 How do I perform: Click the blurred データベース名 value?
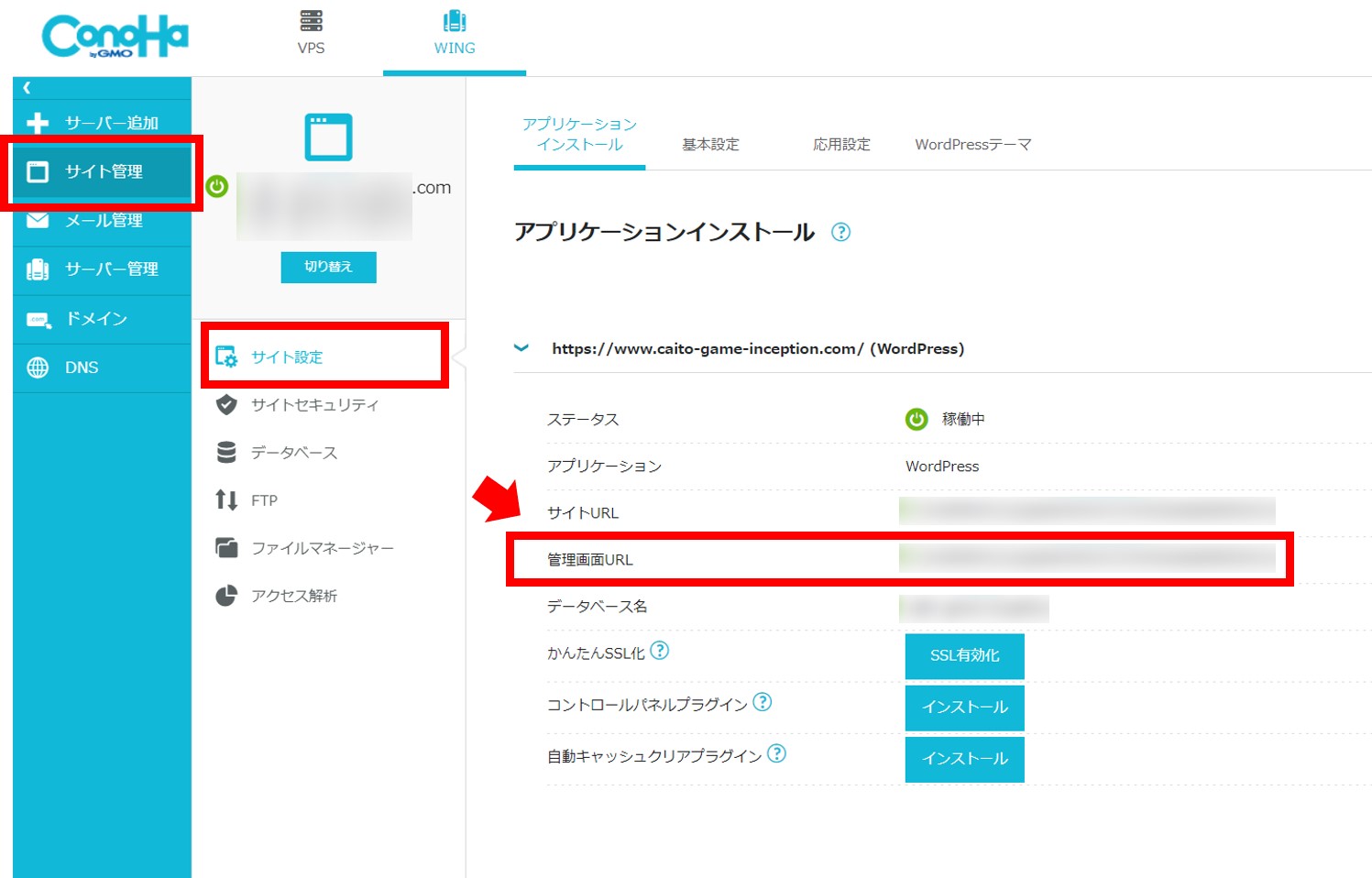click(x=974, y=608)
